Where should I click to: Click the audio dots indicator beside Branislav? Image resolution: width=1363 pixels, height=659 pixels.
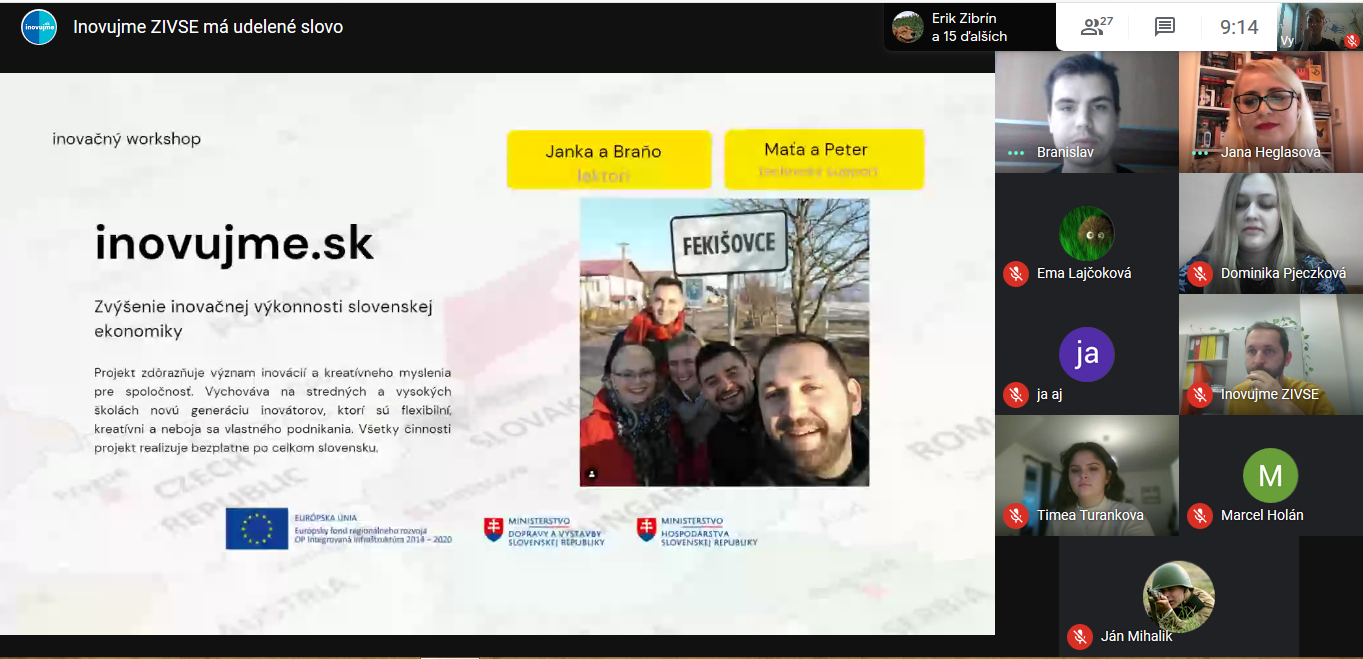coord(1016,153)
